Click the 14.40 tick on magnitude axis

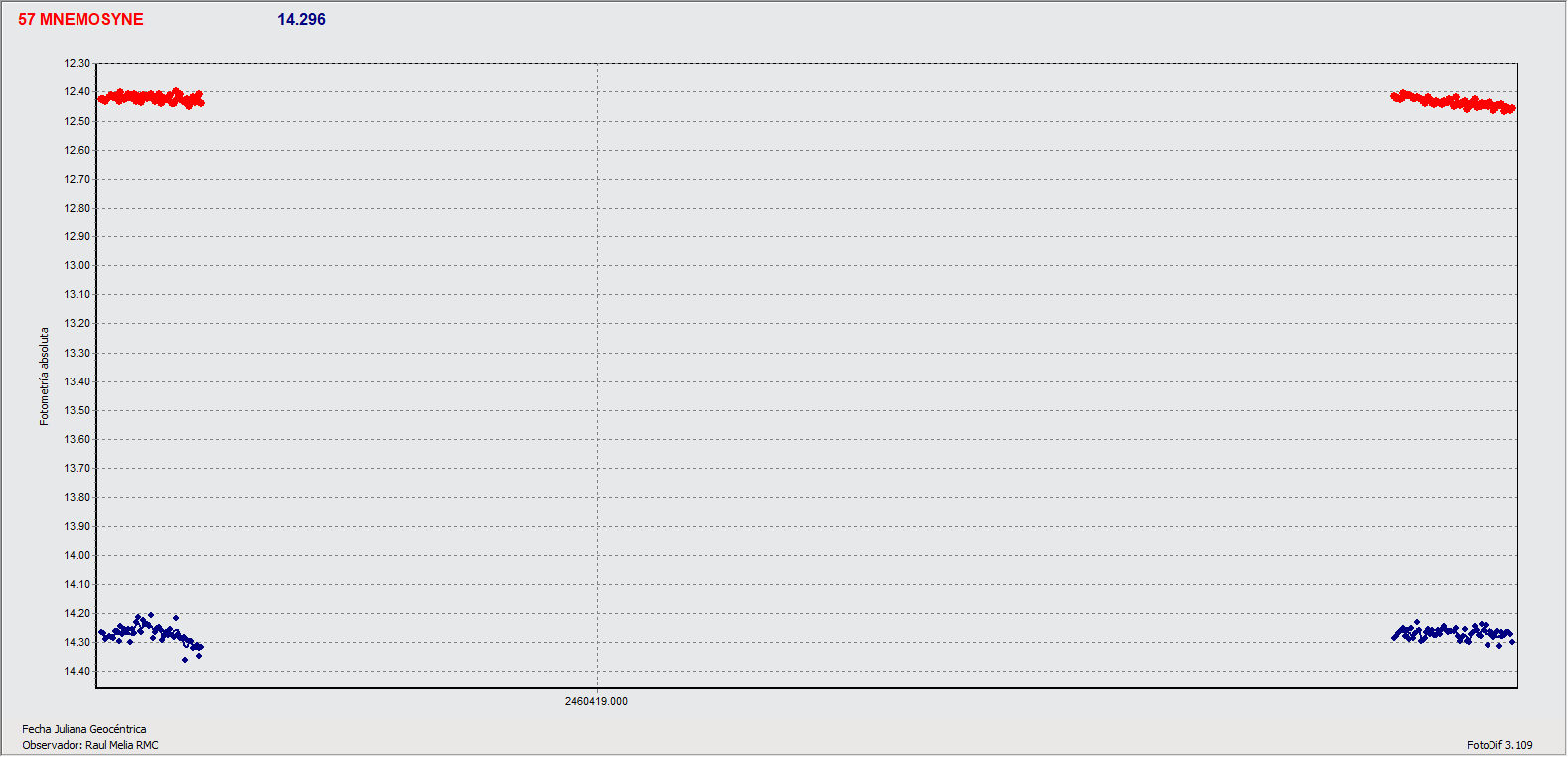tap(78, 672)
